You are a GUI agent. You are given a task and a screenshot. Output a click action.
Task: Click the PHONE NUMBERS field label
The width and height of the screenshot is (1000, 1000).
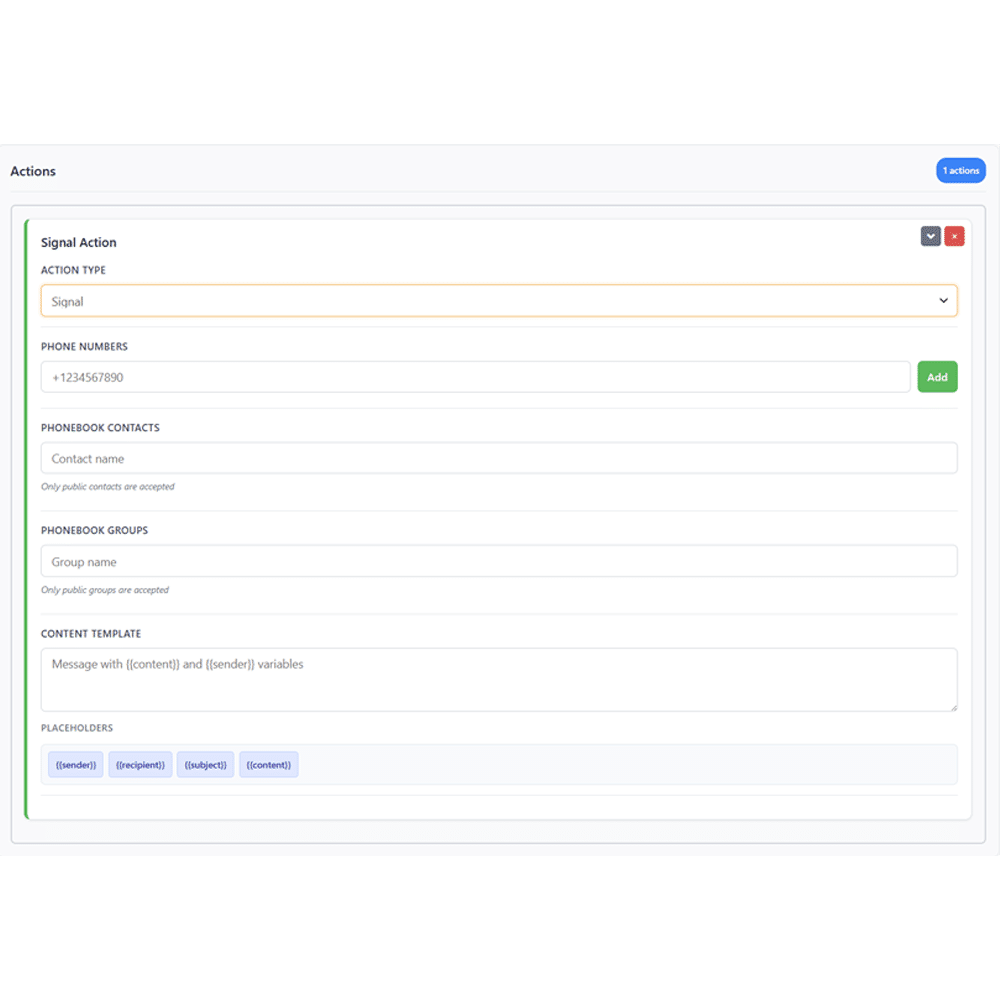click(x=84, y=346)
